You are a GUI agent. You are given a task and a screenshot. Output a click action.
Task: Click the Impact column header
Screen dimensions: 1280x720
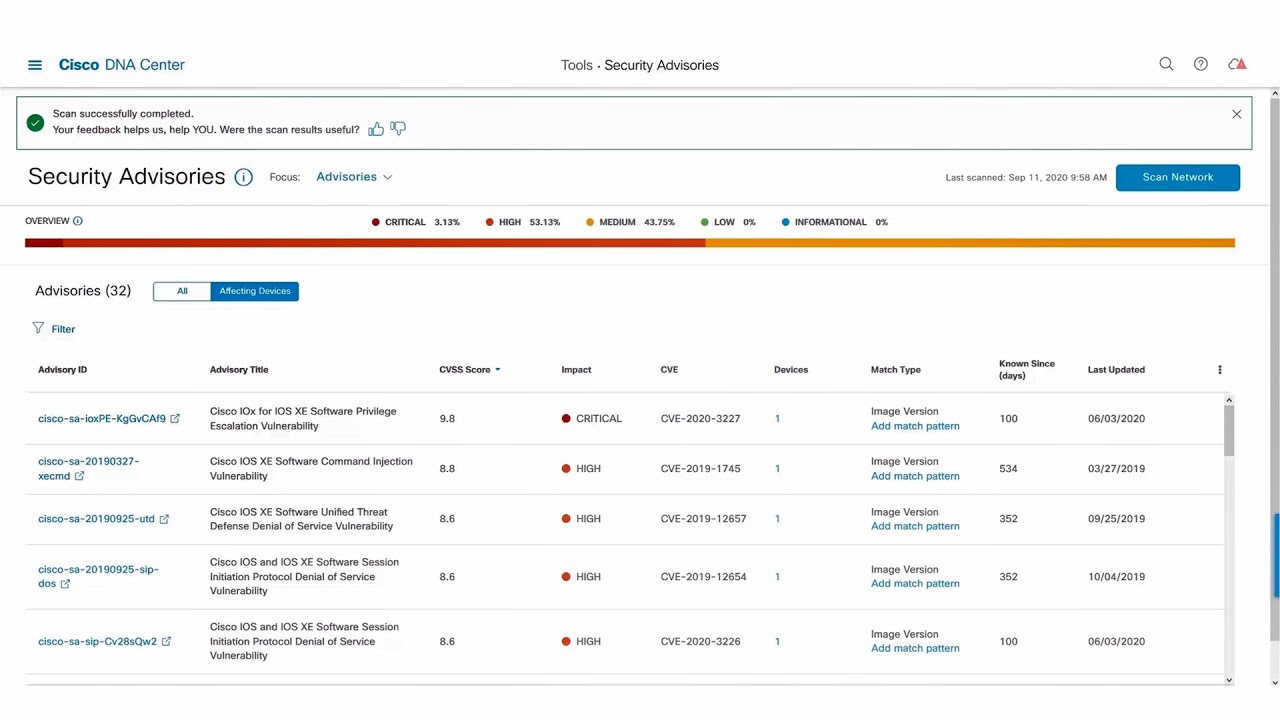coord(576,370)
